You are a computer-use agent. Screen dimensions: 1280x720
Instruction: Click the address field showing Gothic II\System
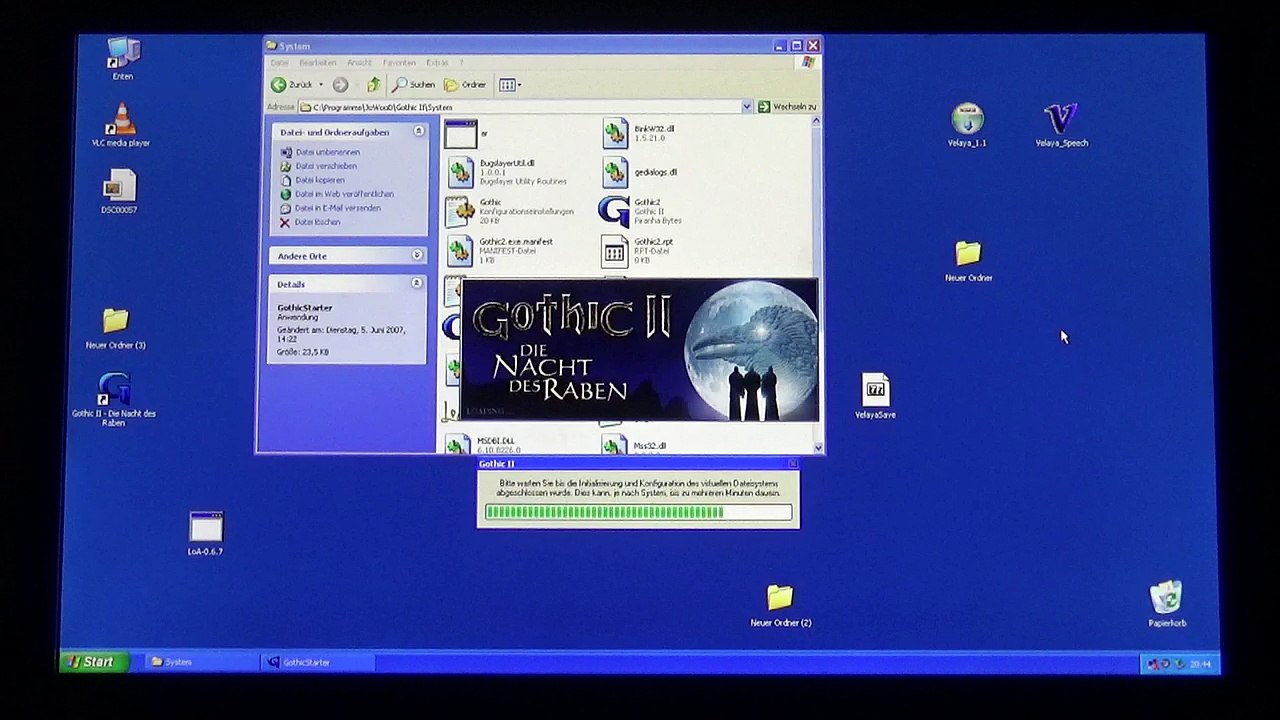coord(520,107)
